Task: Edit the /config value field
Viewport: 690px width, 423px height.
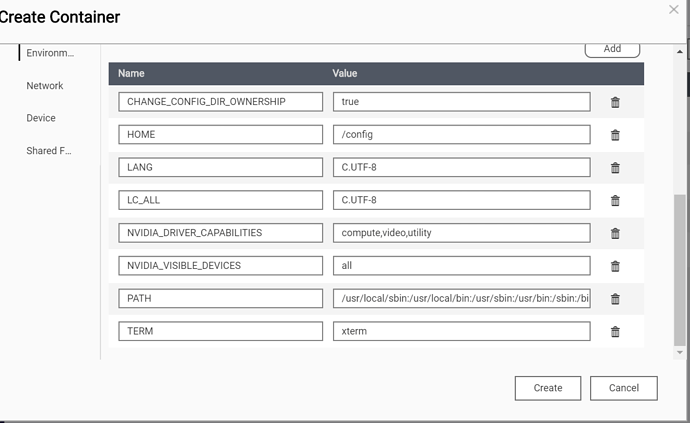Action: pyautogui.click(x=462, y=134)
